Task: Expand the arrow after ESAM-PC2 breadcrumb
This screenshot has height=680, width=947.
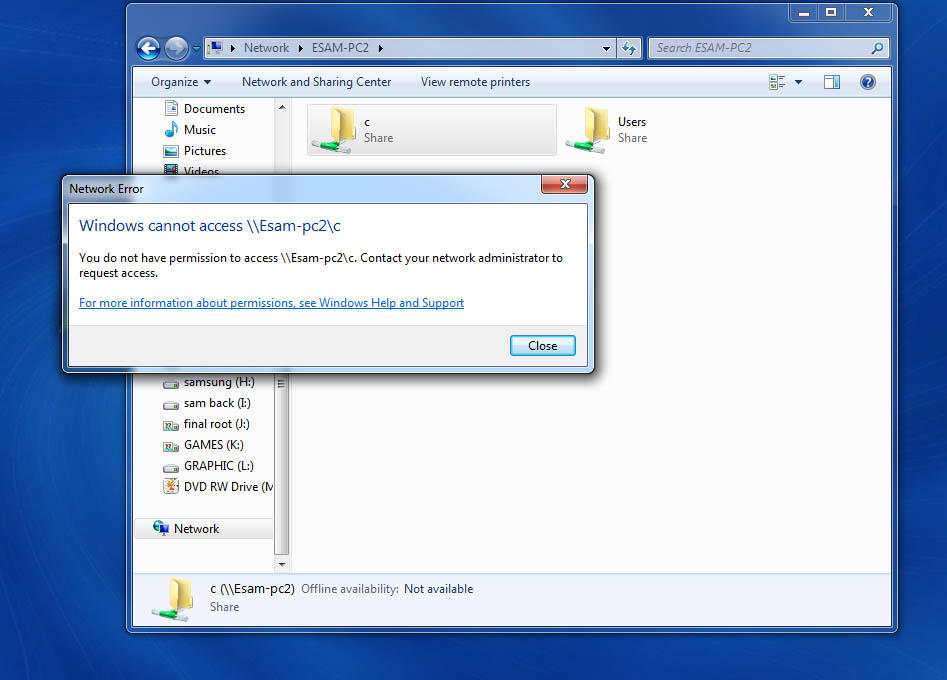Action: click(x=380, y=48)
